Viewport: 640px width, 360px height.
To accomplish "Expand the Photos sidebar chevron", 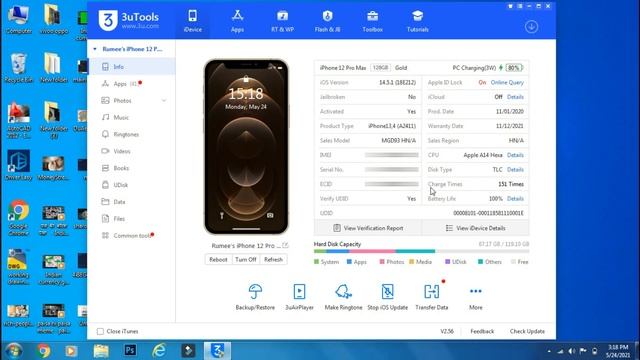I will (x=164, y=100).
